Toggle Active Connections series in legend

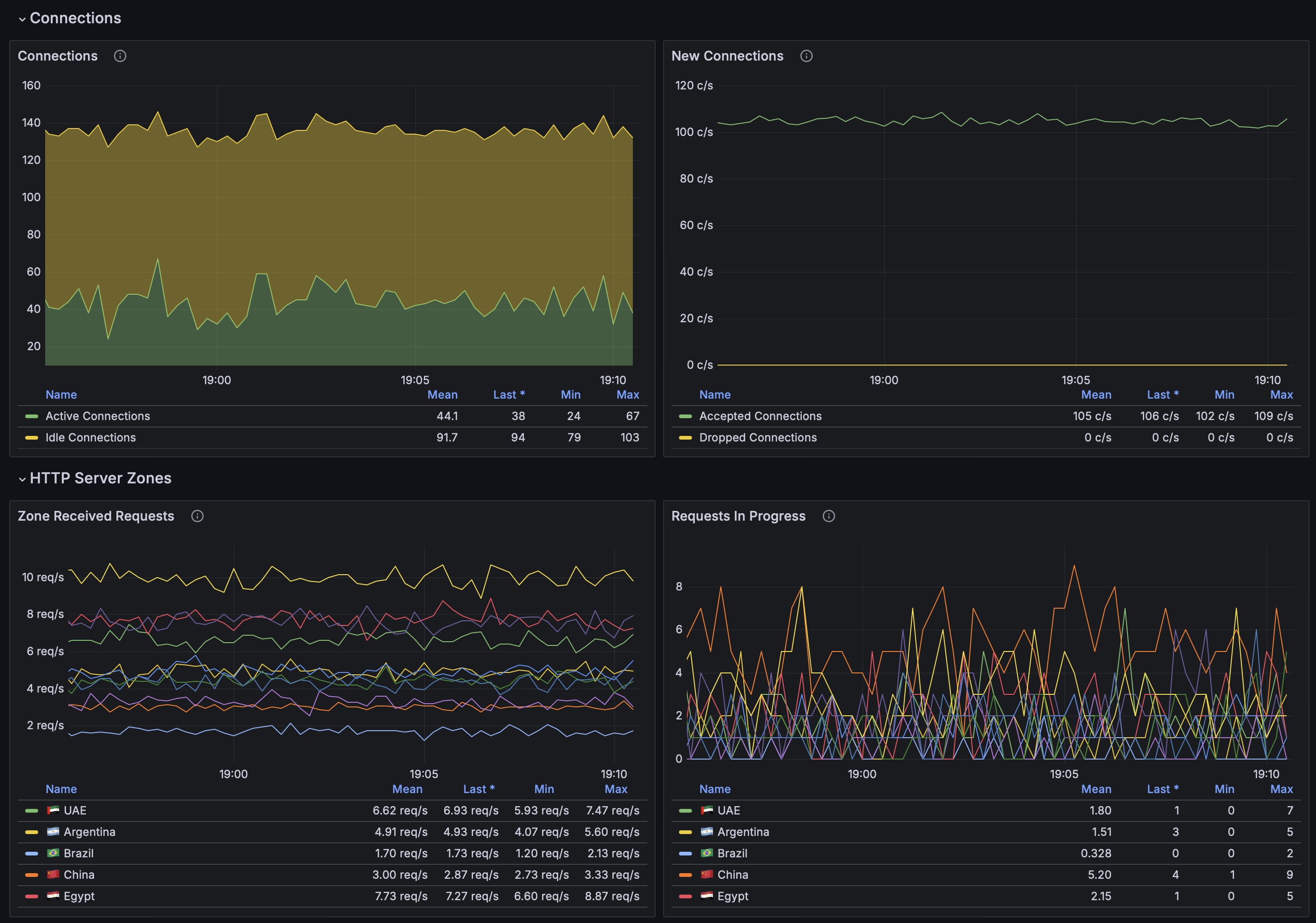coord(97,416)
